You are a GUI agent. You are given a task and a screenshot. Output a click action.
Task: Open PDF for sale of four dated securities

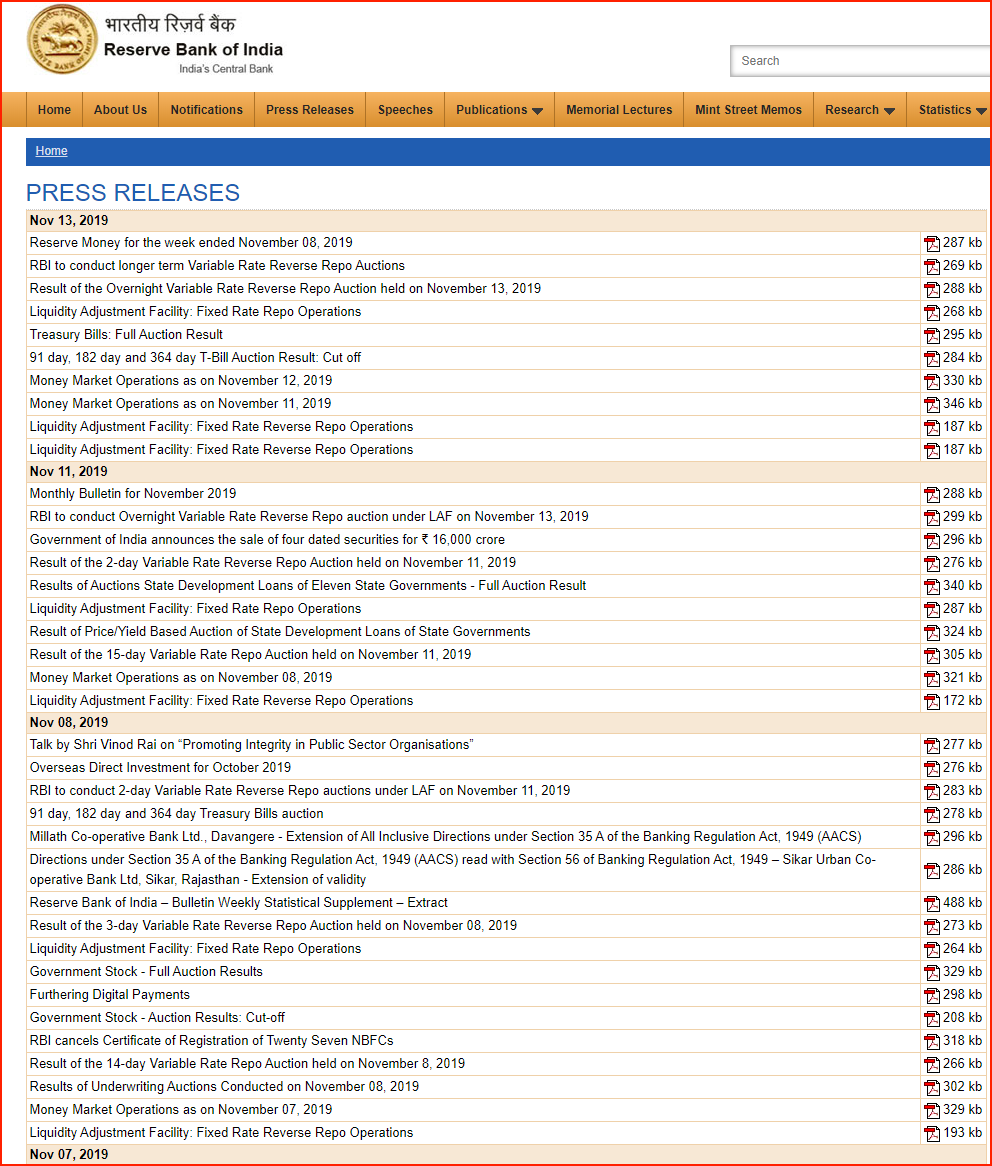click(932, 541)
